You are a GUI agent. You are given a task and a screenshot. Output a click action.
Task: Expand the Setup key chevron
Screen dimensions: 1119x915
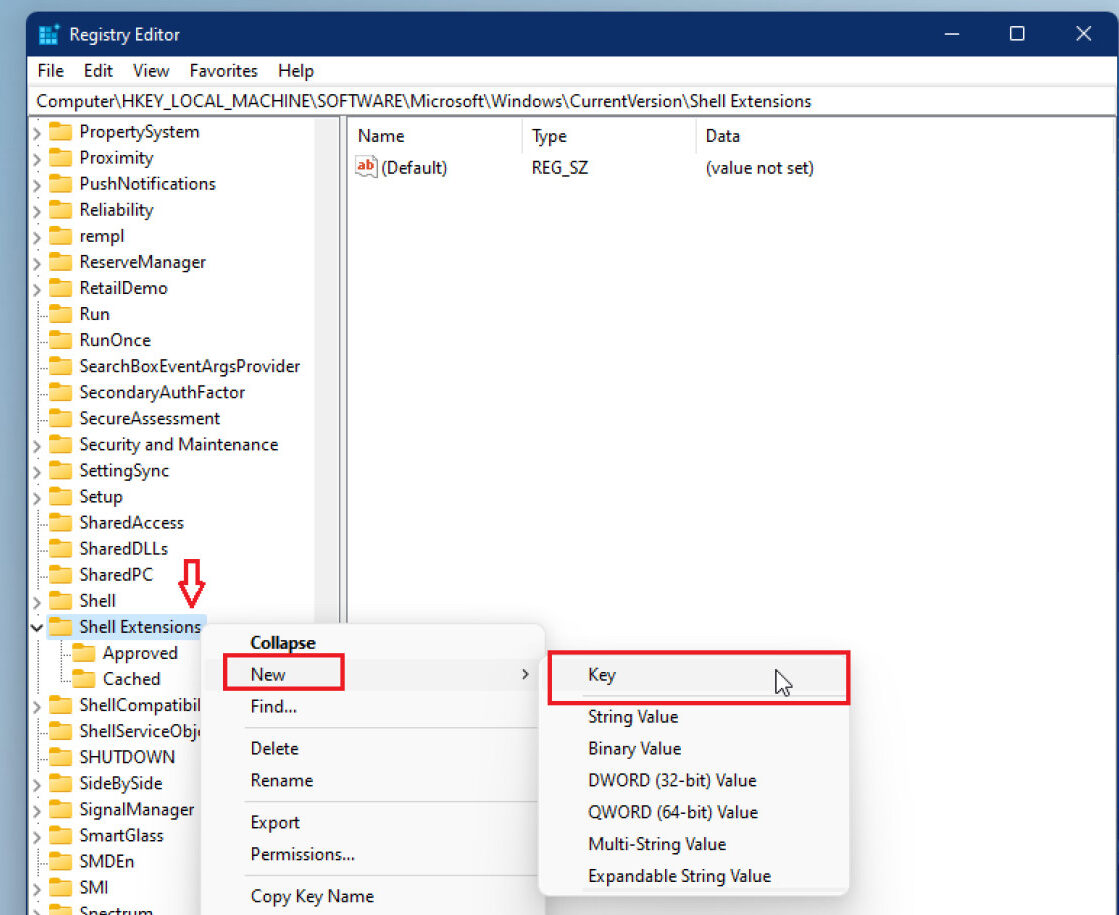tap(38, 497)
